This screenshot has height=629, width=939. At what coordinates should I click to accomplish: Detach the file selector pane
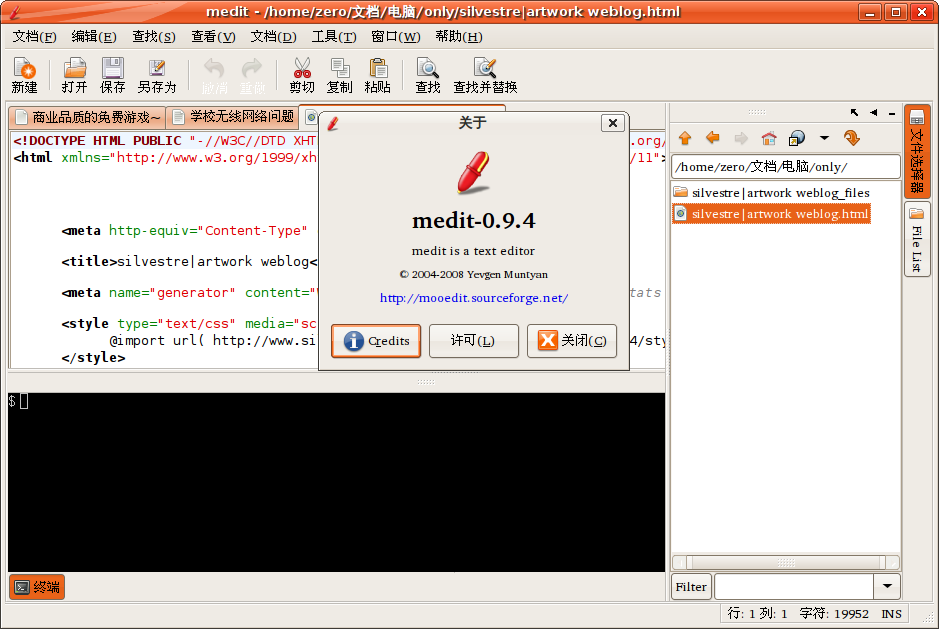[855, 112]
